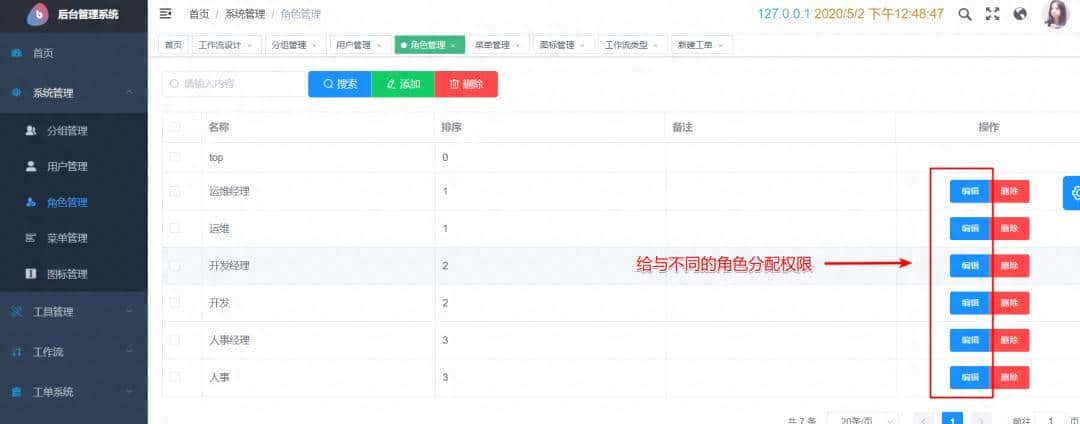The image size is (1080, 424).
Task: Open 用户管理 via its sidebar icon
Action: click(x=30, y=166)
